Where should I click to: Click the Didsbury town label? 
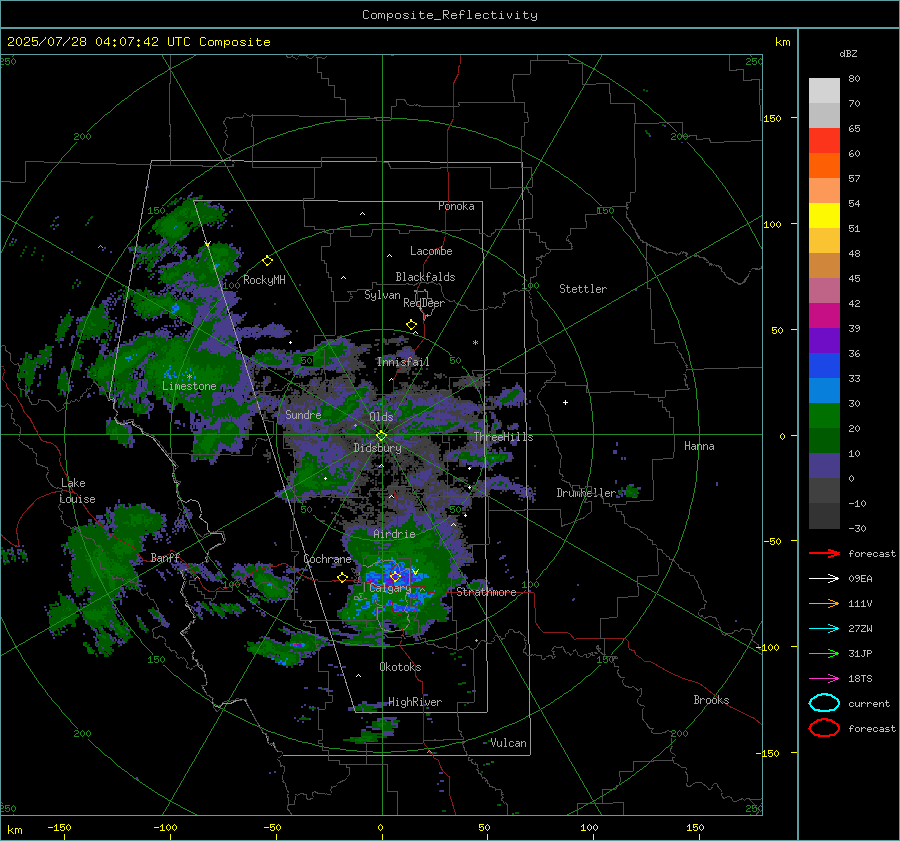pos(377,448)
